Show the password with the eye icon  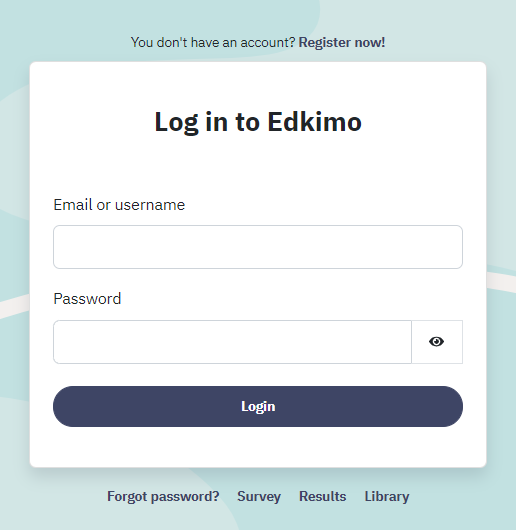[x=437, y=342]
